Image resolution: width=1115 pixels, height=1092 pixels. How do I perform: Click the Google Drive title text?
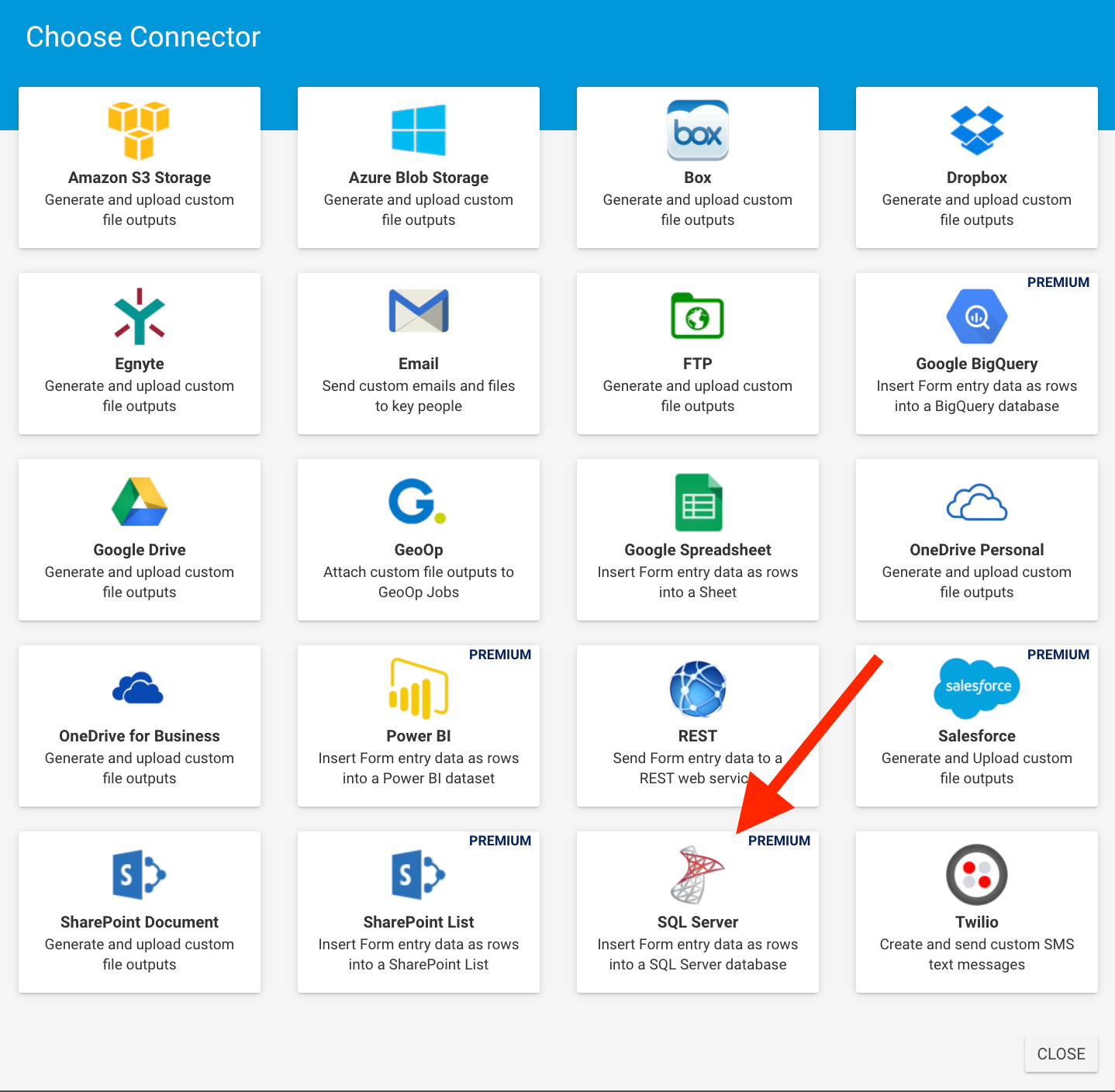point(140,550)
